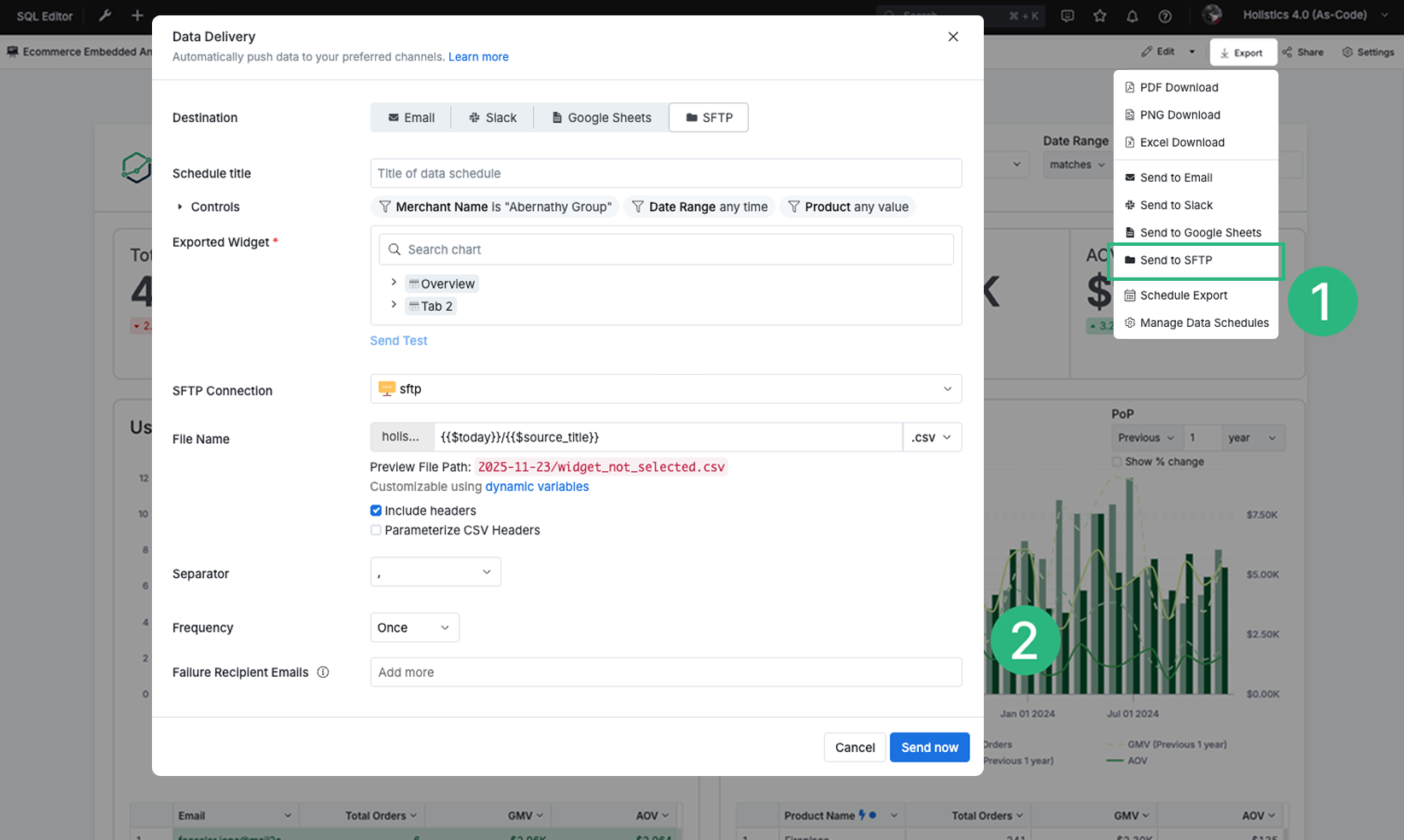Image resolution: width=1404 pixels, height=840 pixels.
Task: Click the chat feedback icon in top bar
Action: pos(1067,15)
